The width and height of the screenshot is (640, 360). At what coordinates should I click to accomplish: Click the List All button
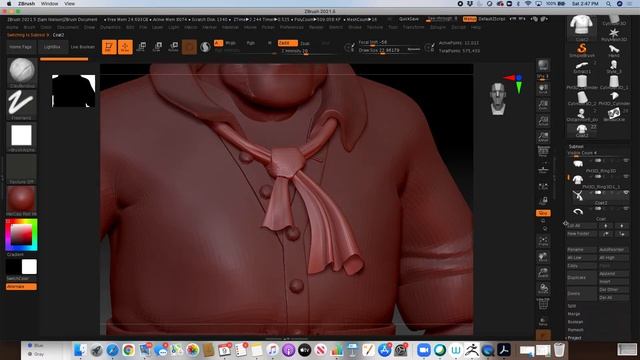click(x=582, y=226)
